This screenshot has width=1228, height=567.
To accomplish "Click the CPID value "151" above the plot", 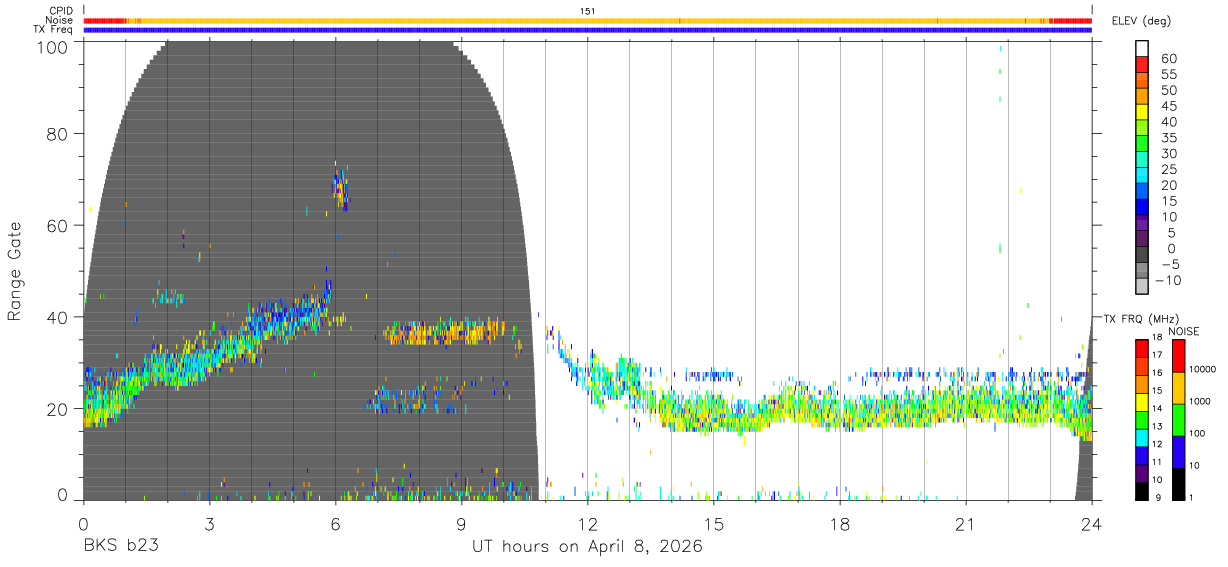I will [588, 11].
